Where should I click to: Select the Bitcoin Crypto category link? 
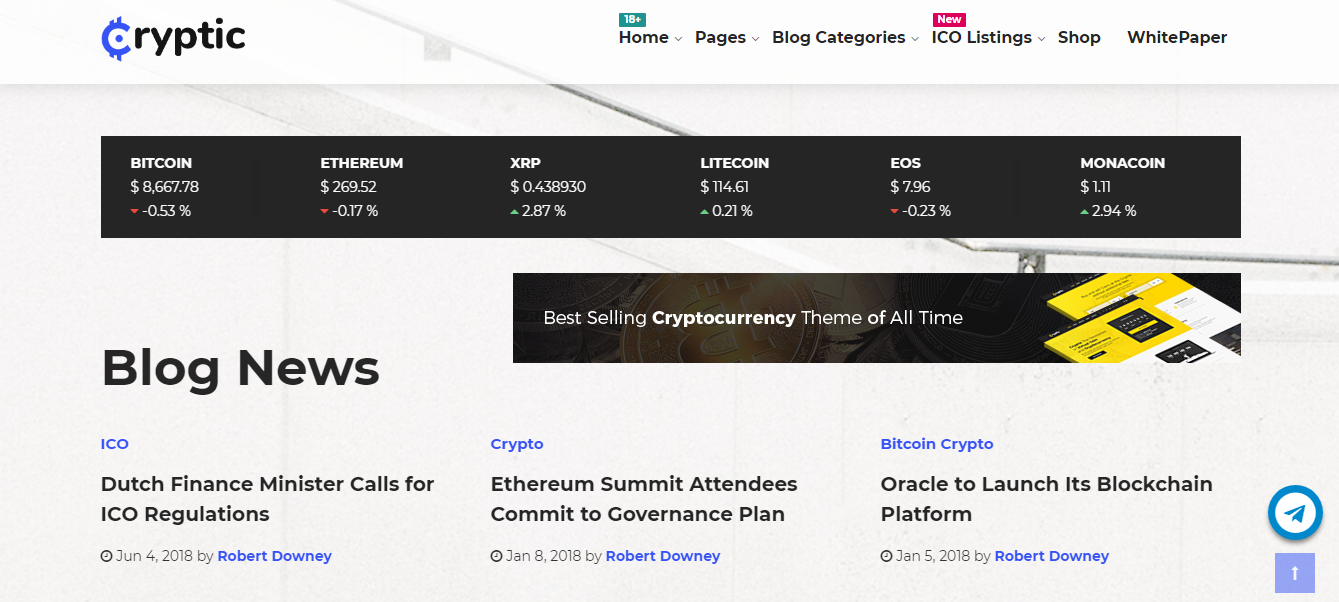point(937,444)
